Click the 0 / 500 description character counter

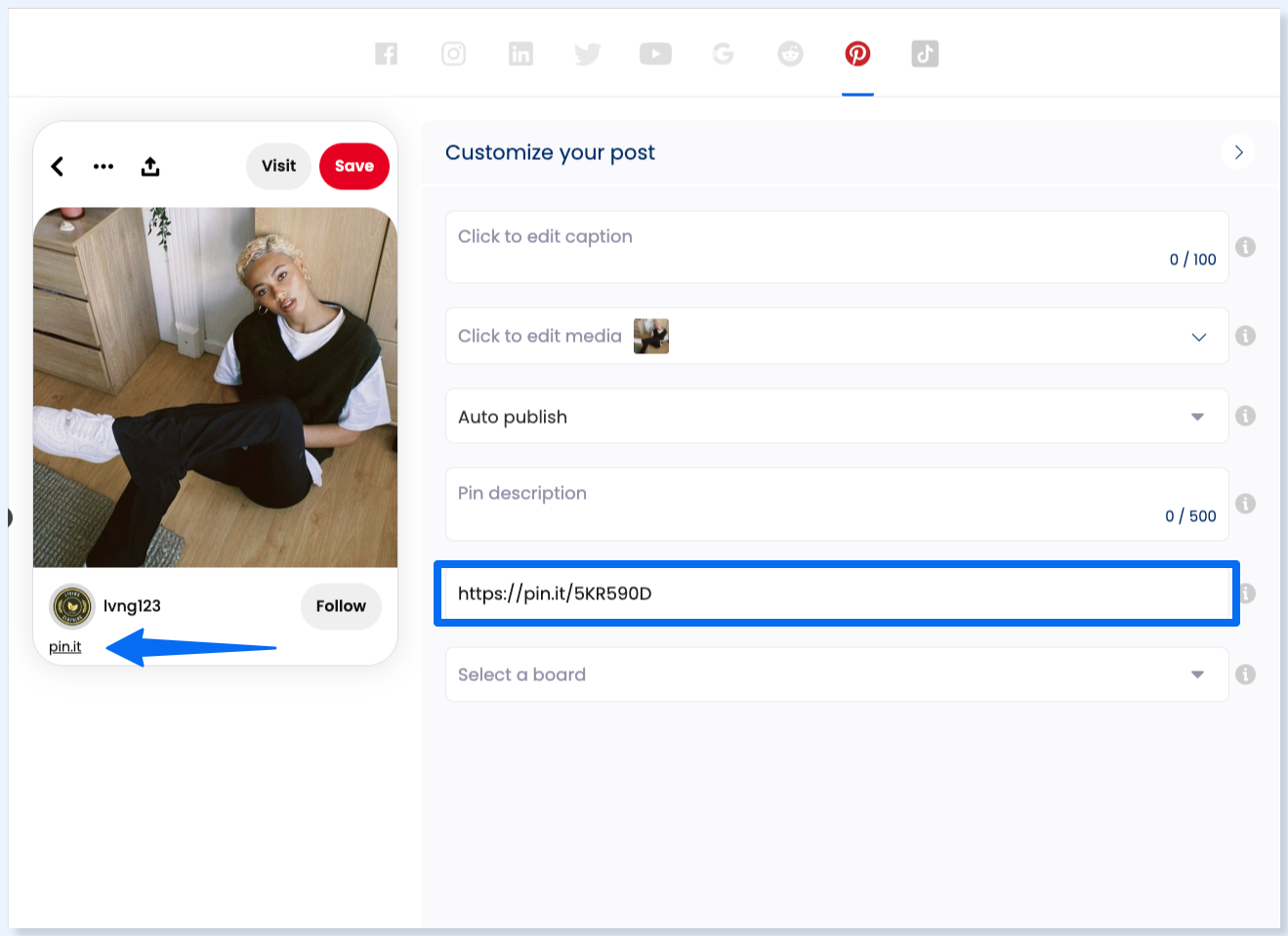(1190, 516)
